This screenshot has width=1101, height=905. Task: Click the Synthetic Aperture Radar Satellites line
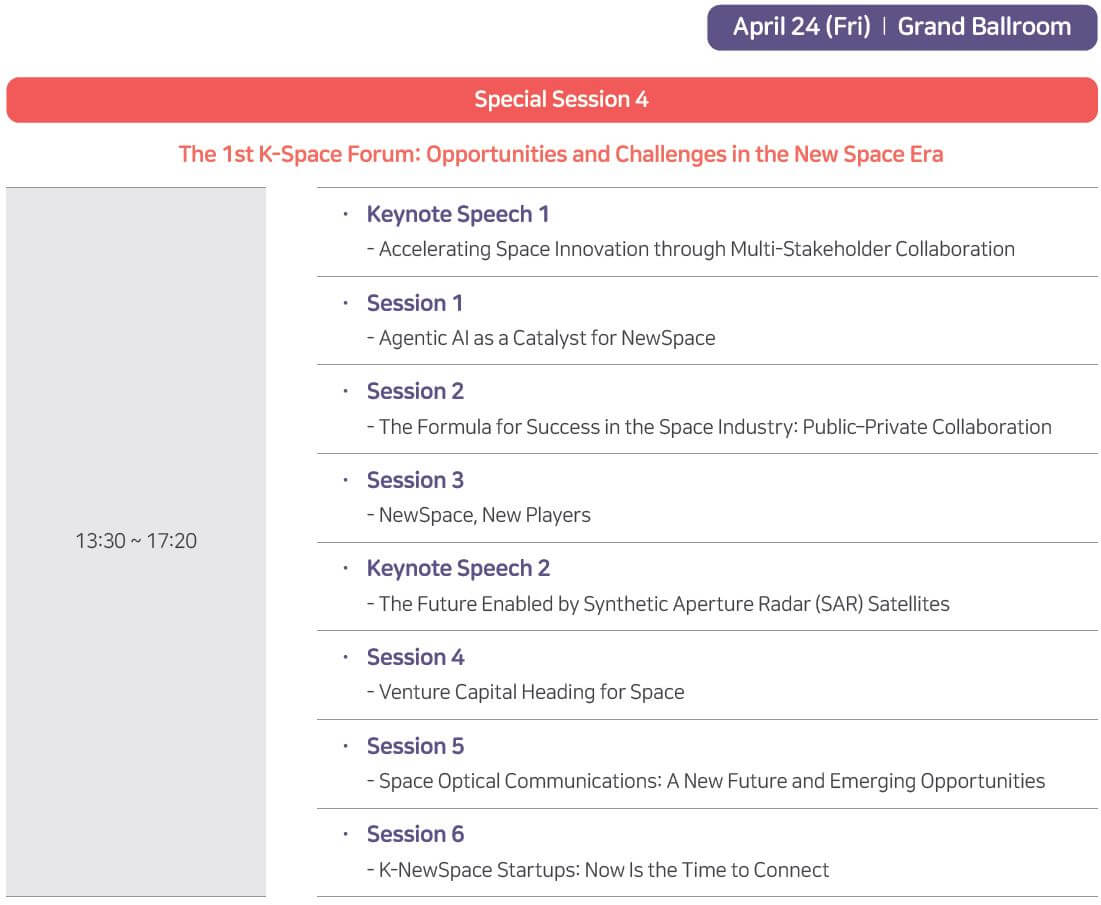click(658, 604)
